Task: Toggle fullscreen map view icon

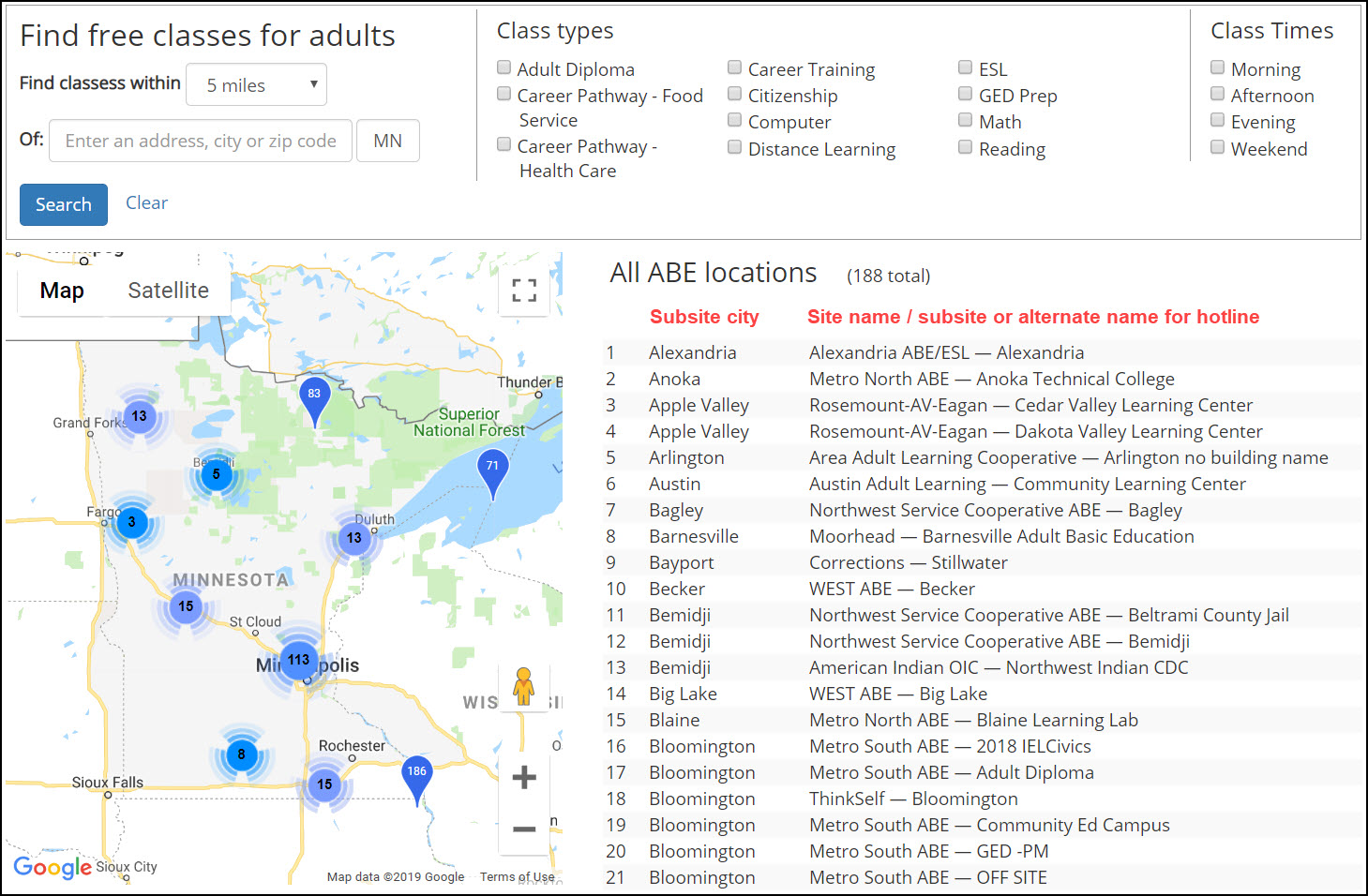Action: click(x=524, y=291)
